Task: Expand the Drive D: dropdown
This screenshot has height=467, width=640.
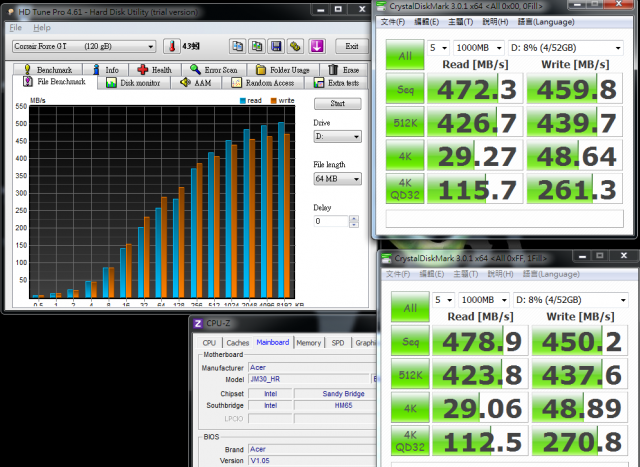Action: pos(337,136)
